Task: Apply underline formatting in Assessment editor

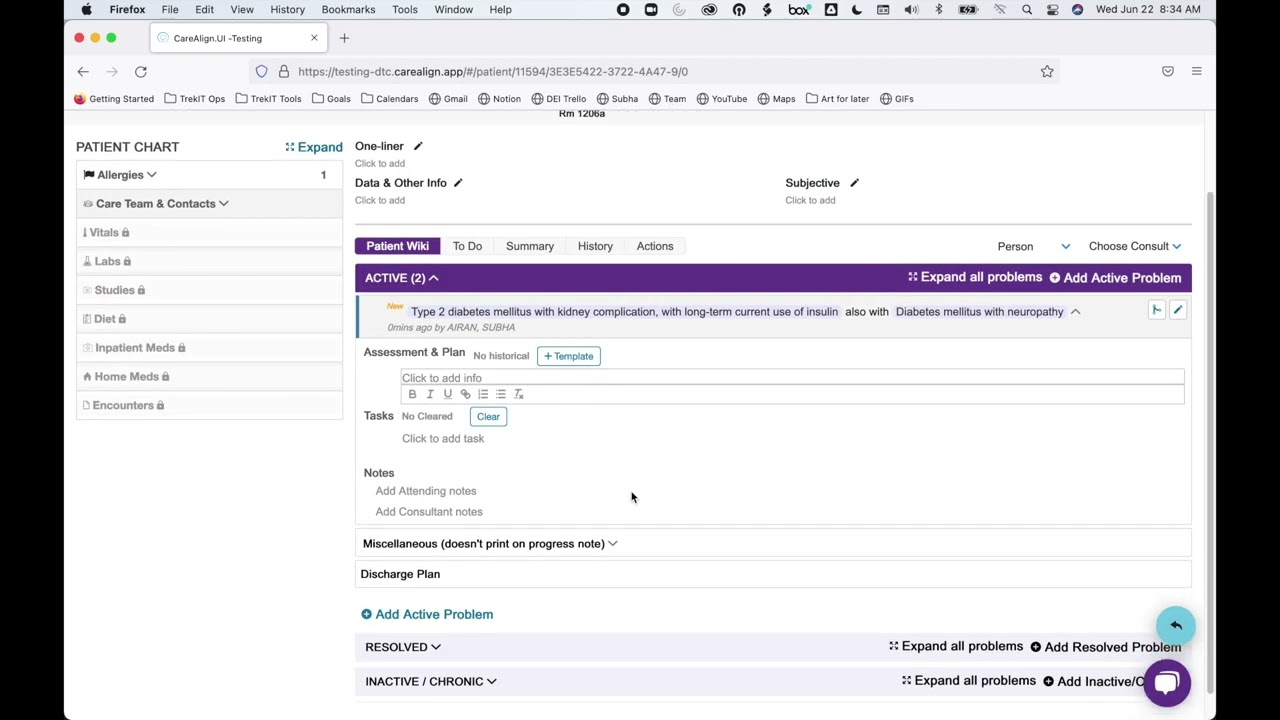Action: click(x=447, y=394)
